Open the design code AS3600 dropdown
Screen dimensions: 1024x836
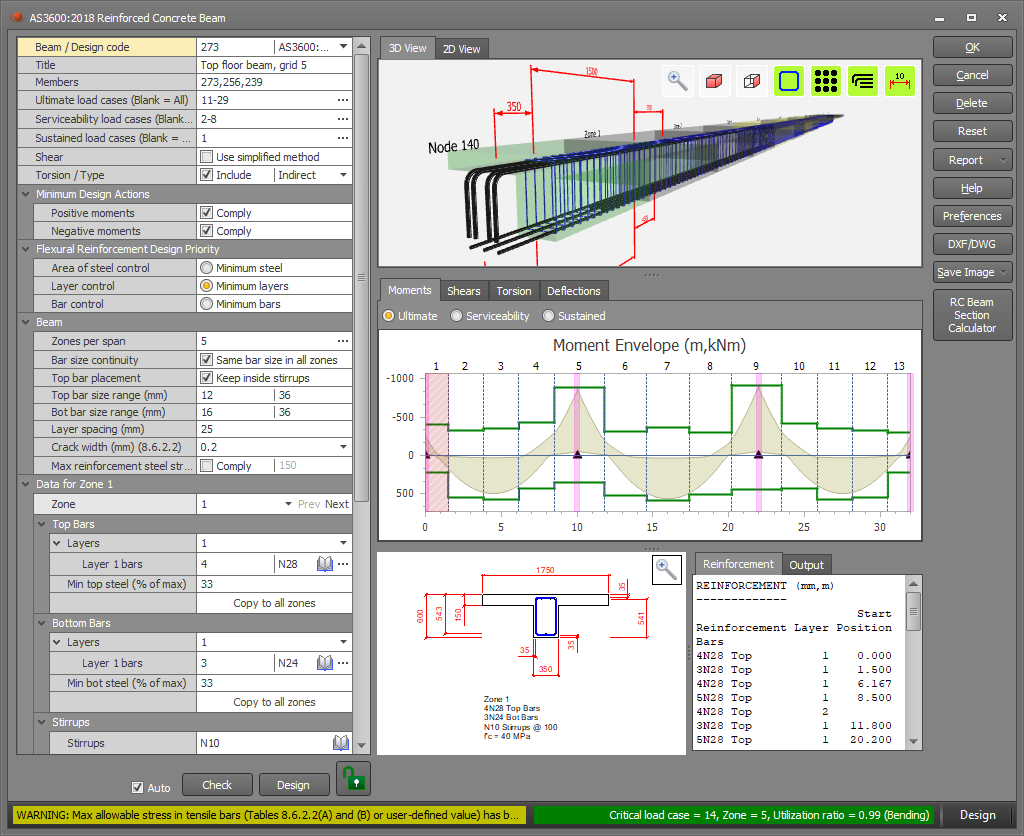tap(344, 47)
